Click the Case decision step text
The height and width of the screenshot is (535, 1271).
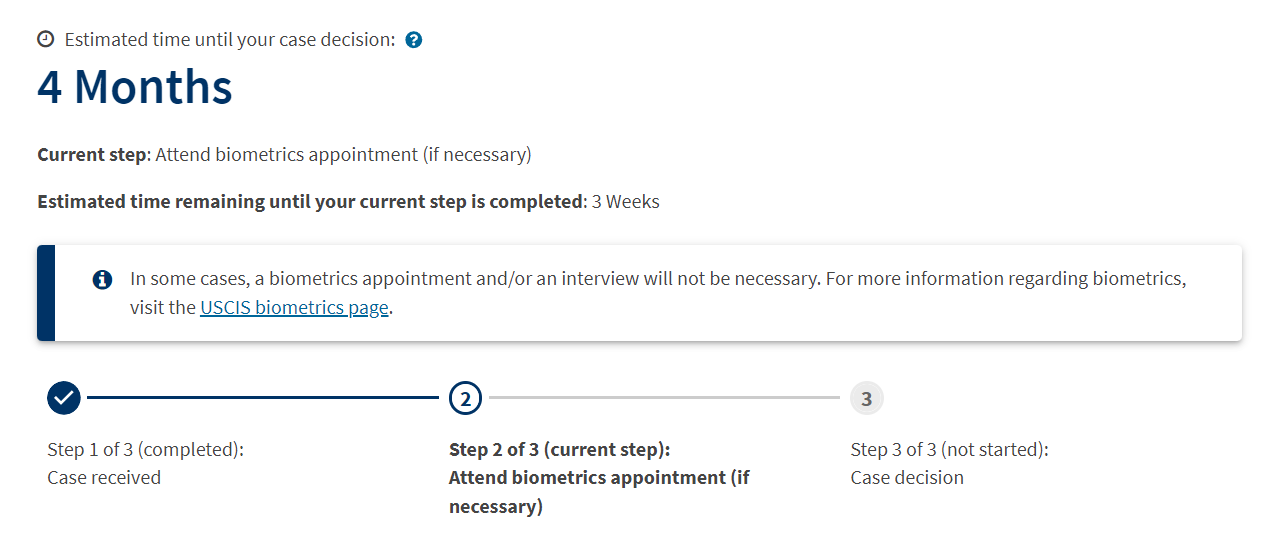pos(907,477)
